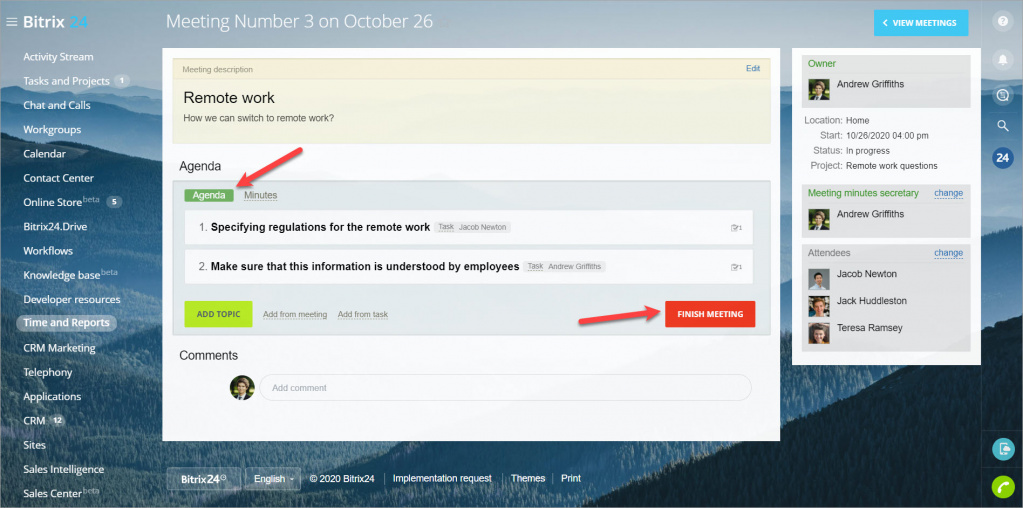
Task: Click task icon on Specifying regulations topic row
Action: [x=737, y=228]
